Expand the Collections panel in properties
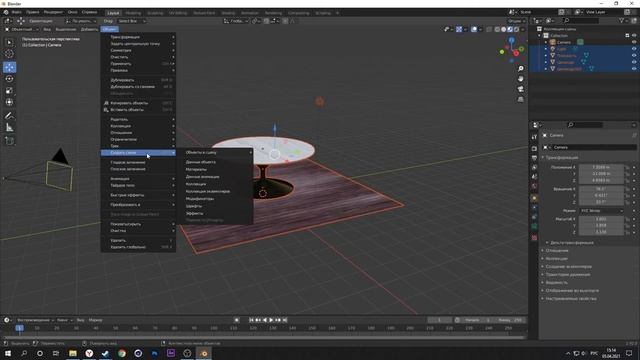 pyautogui.click(x=556, y=258)
